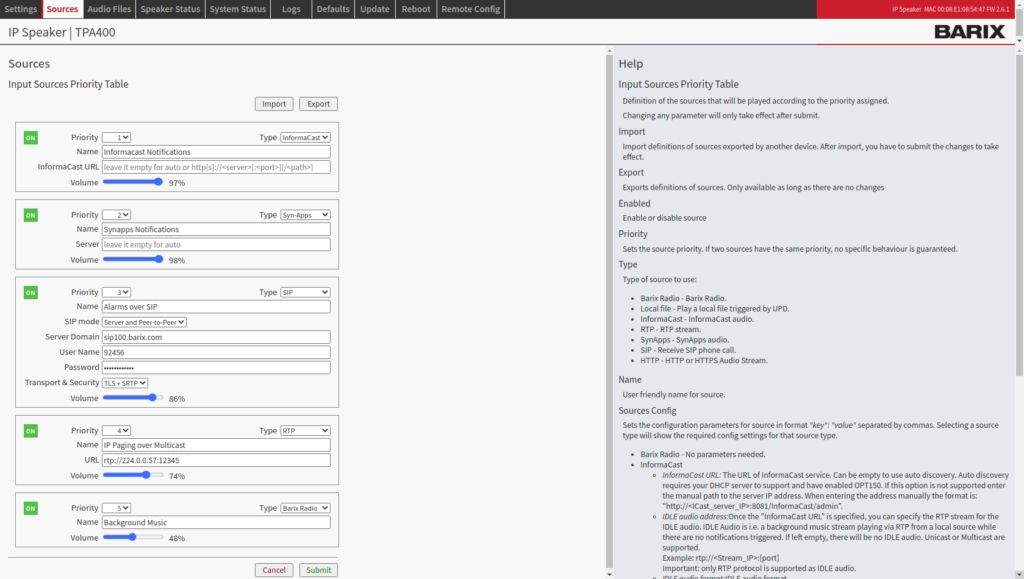Screen dimensions: 1024x579
Task: Open Priority dropdown for Background Music
Action: tap(116, 508)
